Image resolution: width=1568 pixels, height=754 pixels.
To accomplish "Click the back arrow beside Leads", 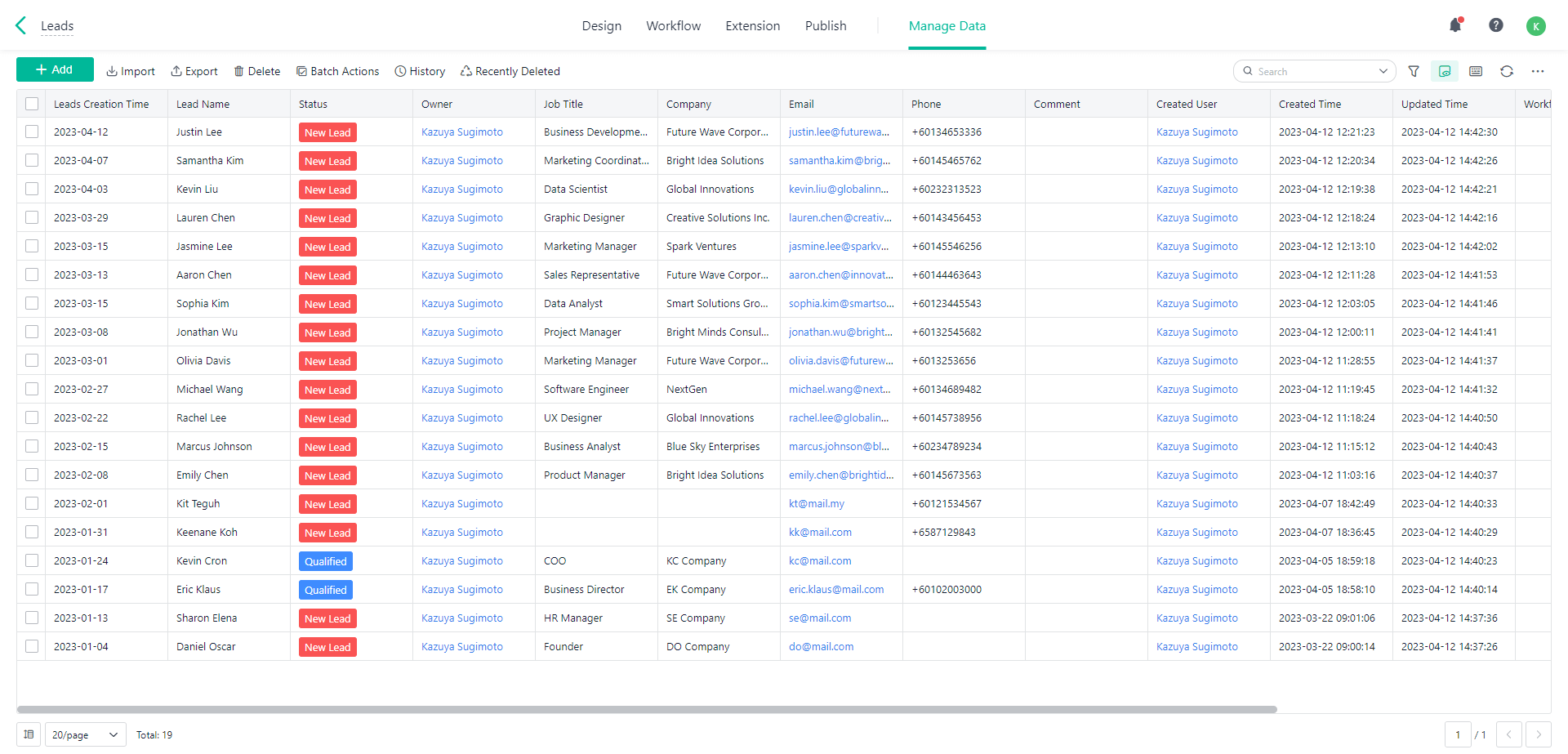I will pyautogui.click(x=21, y=25).
